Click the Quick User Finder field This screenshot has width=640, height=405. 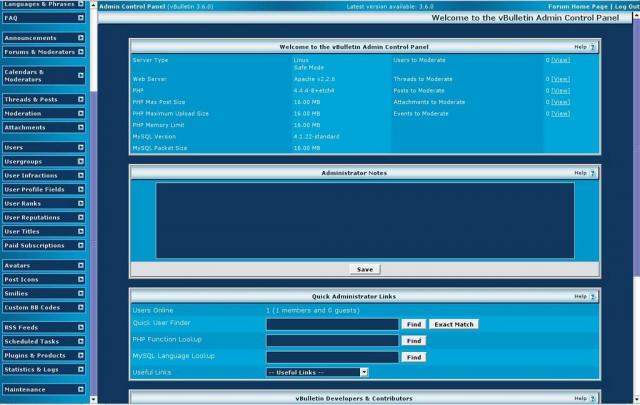332,324
